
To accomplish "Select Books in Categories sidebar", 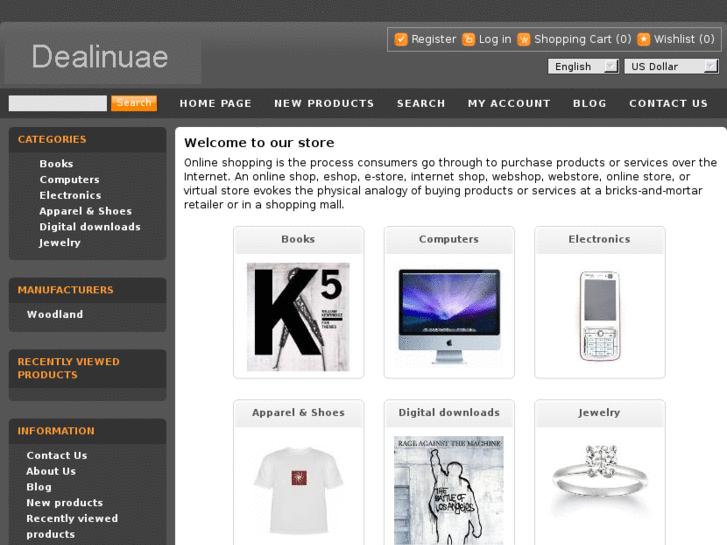I will (x=56, y=164).
